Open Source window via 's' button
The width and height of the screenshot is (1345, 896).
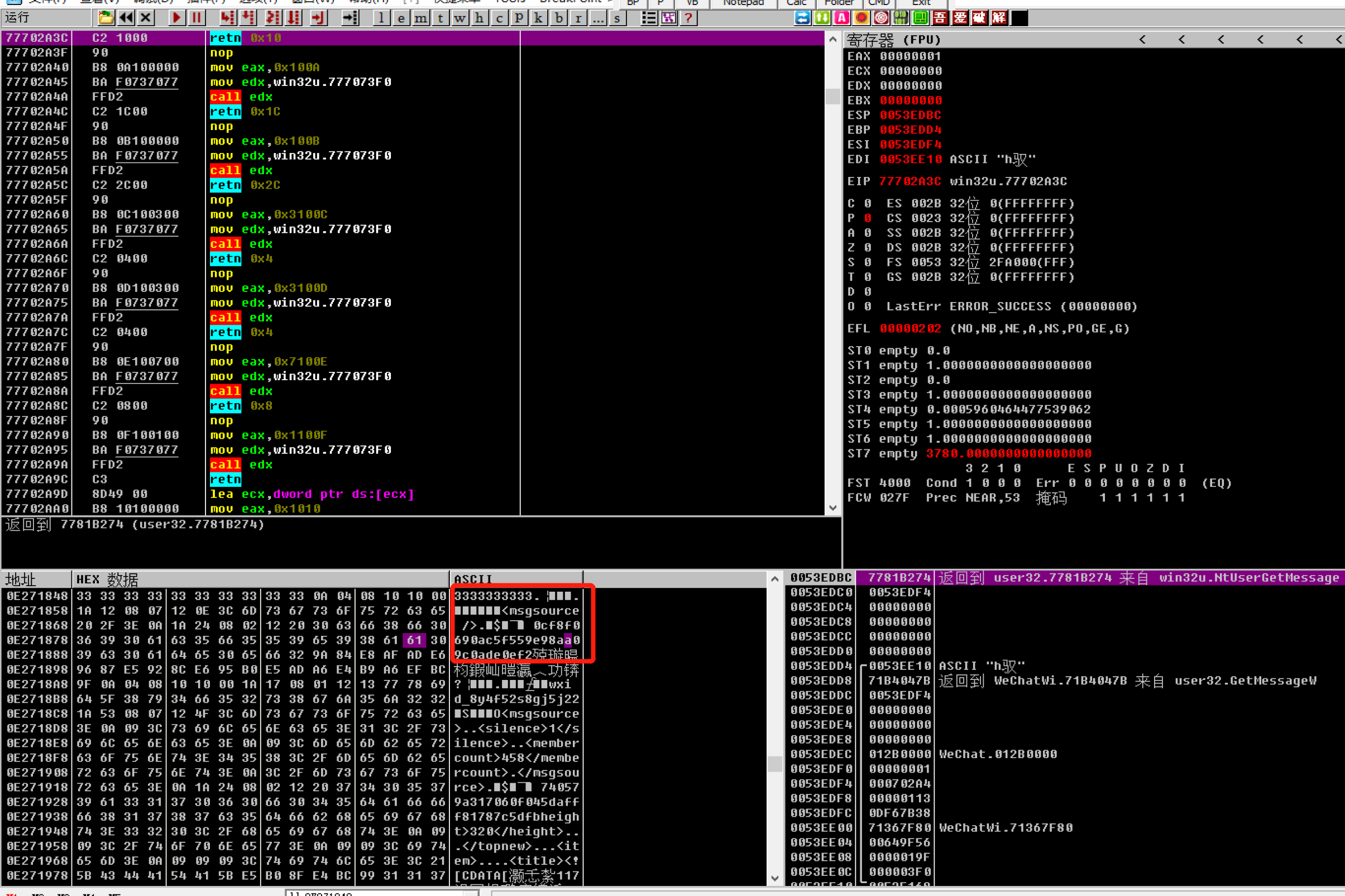click(x=617, y=18)
